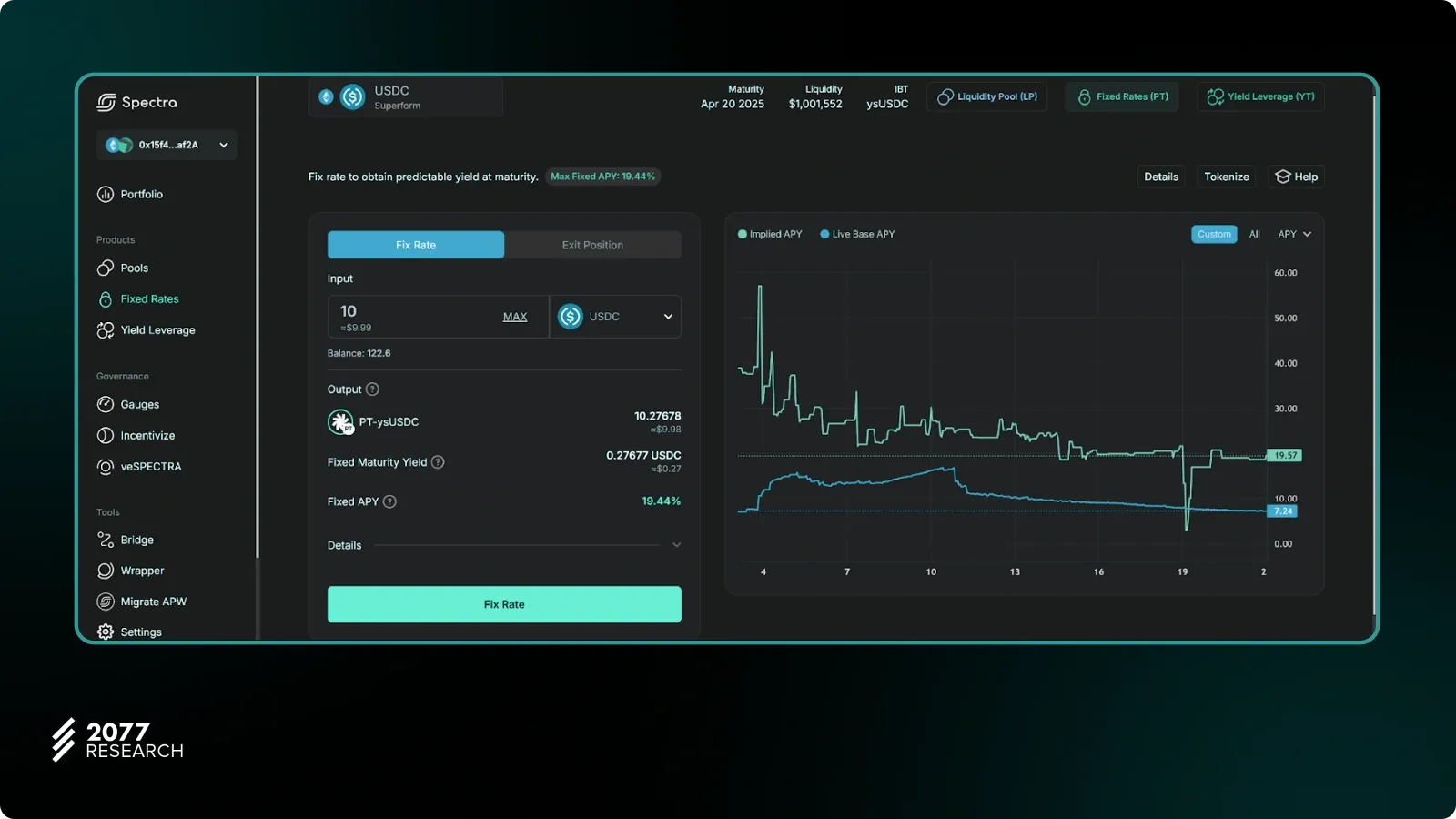The height and width of the screenshot is (819, 1456).
Task: Click the Pools icon in sidebar
Action: 106,268
